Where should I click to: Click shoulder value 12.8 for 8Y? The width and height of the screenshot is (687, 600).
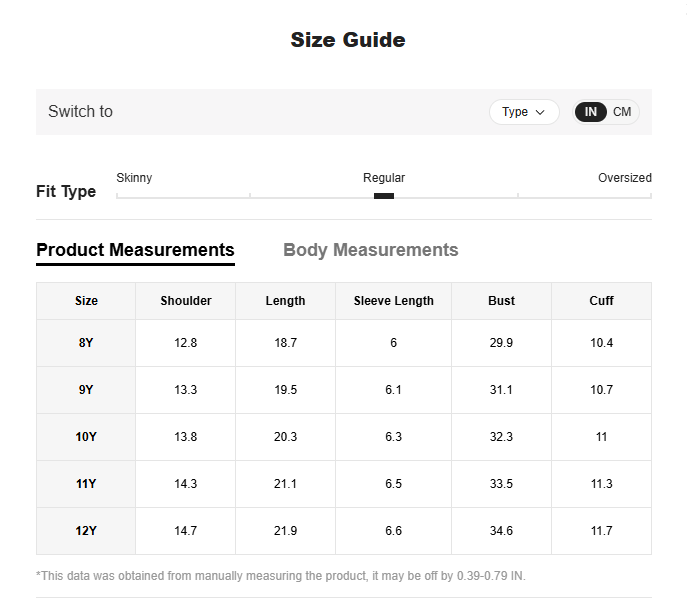(186, 343)
